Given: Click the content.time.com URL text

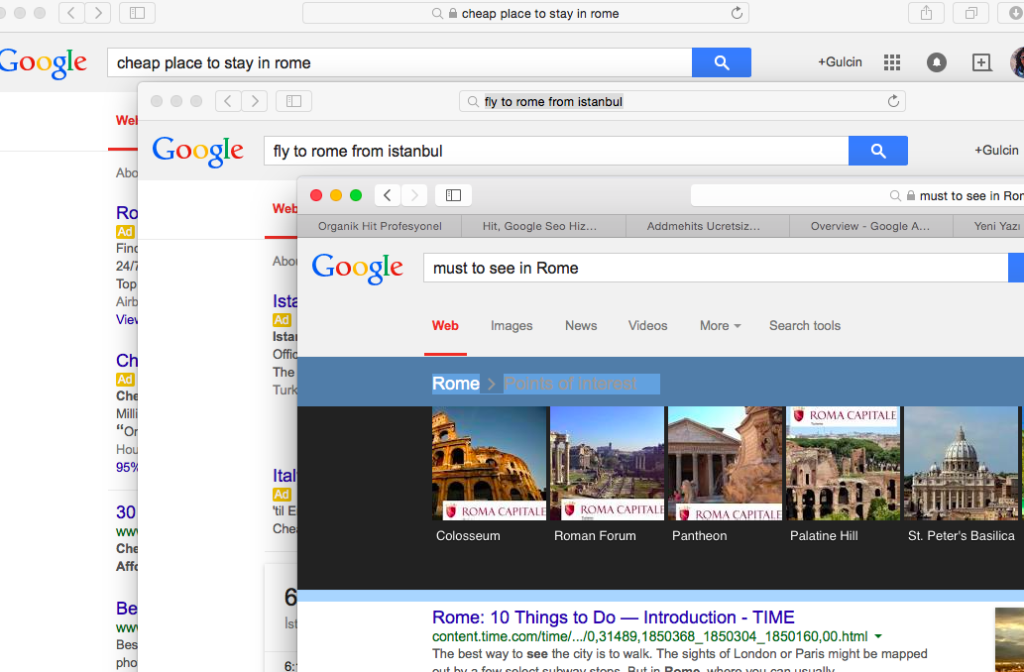Looking at the screenshot, I should coord(650,636).
